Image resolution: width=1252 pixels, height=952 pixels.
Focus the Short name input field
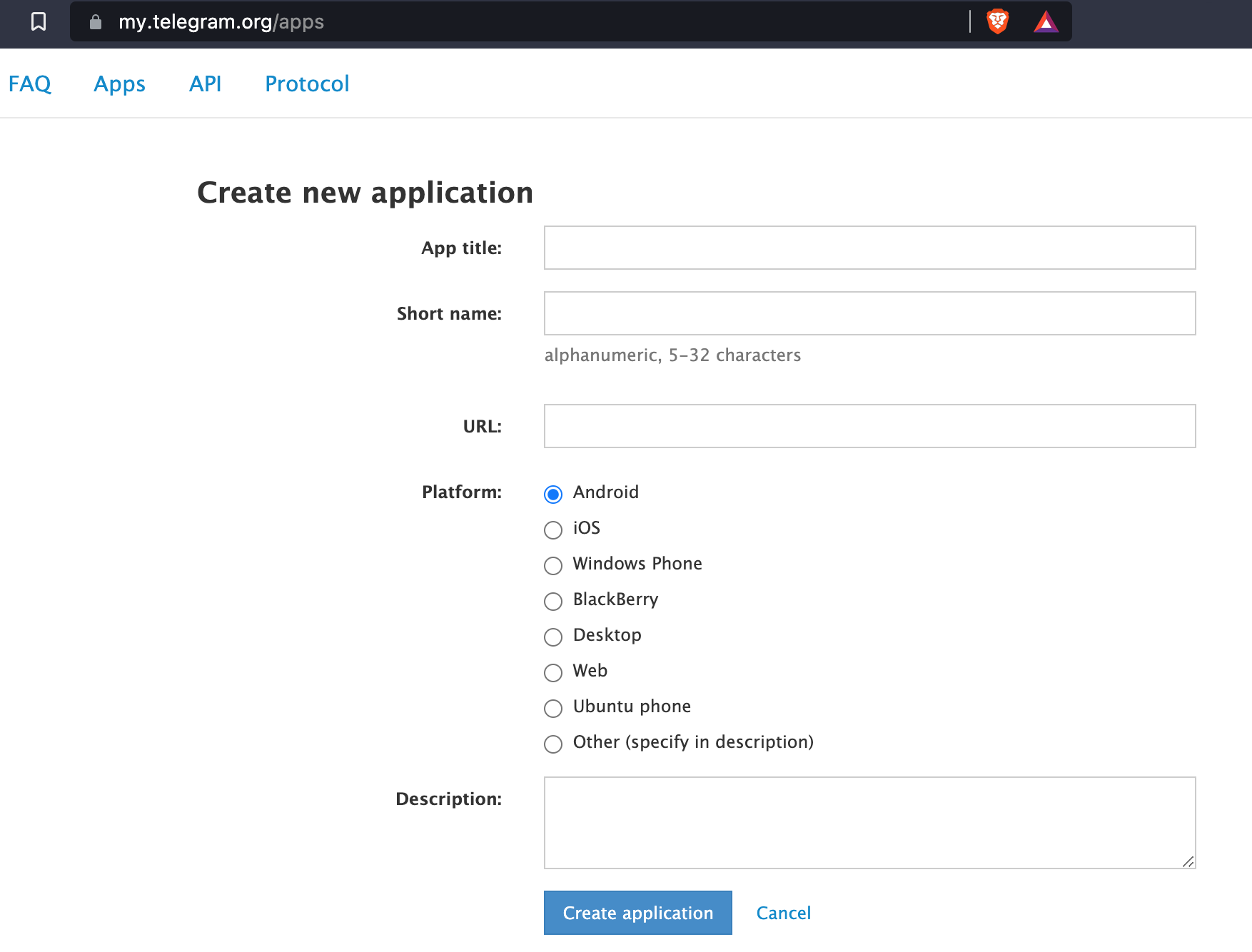coord(869,313)
